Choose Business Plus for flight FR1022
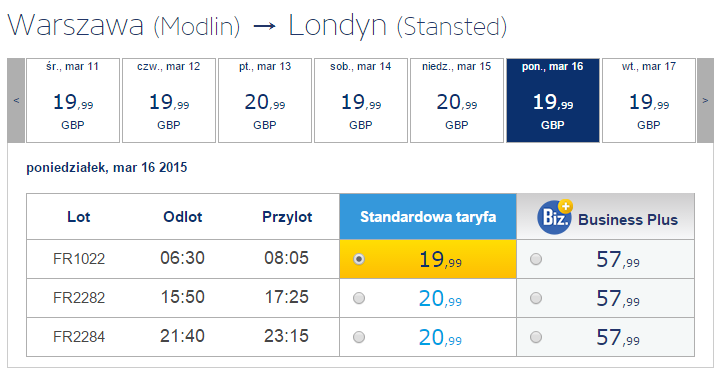 click(x=536, y=259)
